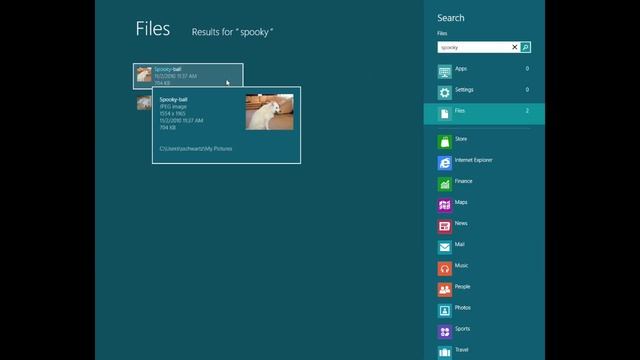Open the Sports app icon
Image resolution: width=640 pixels, height=360 pixels.
pos(444,332)
